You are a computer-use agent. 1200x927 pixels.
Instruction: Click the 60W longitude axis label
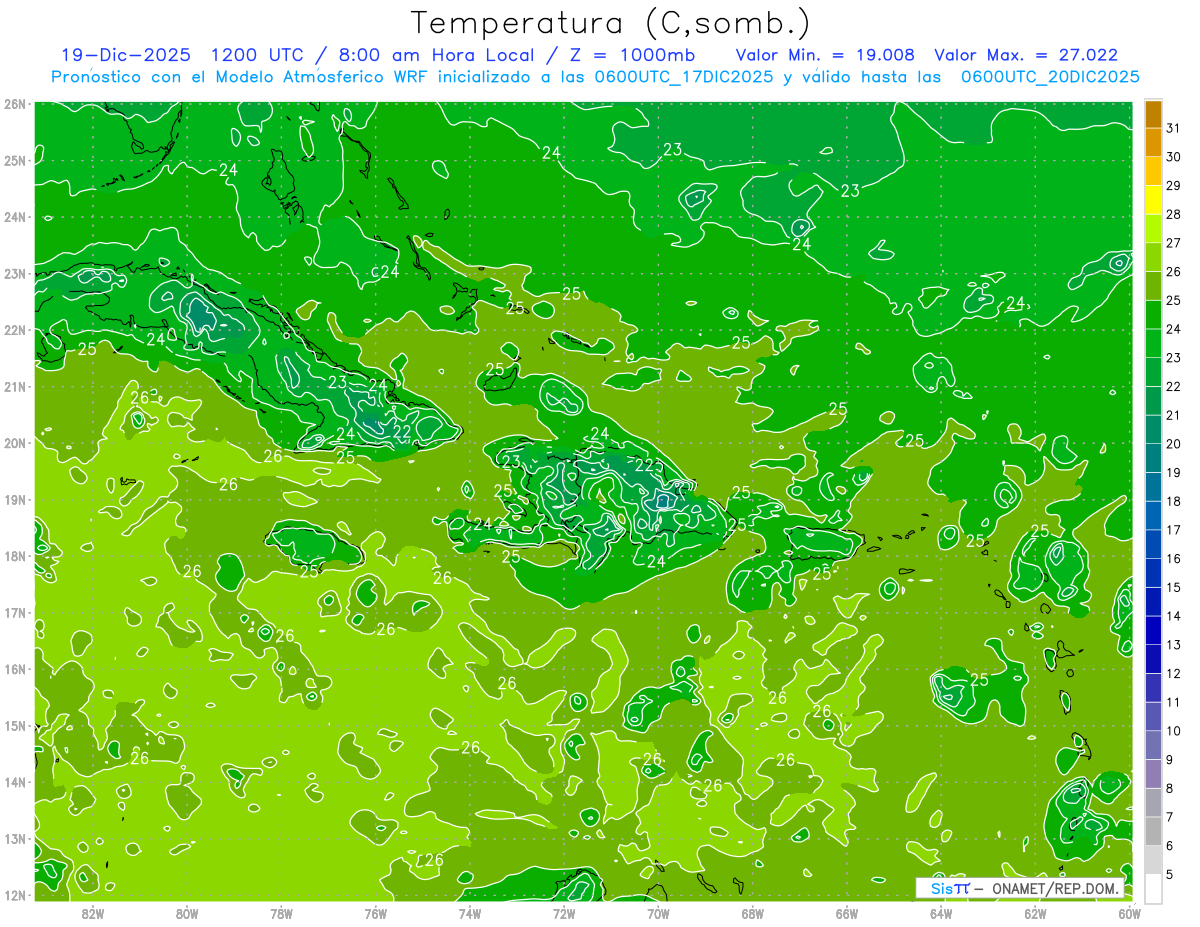click(1129, 913)
